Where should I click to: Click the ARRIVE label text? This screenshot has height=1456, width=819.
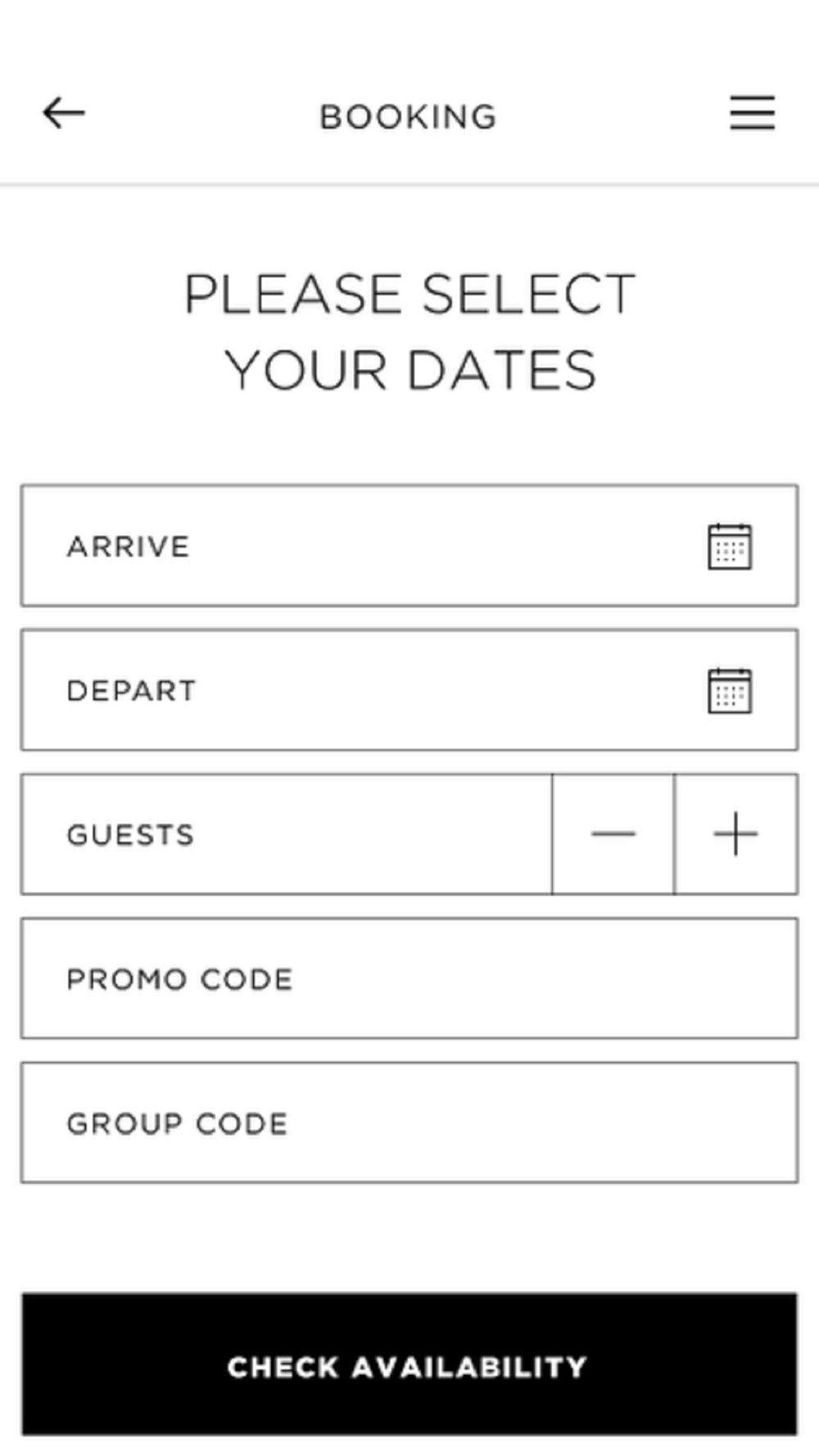point(129,546)
